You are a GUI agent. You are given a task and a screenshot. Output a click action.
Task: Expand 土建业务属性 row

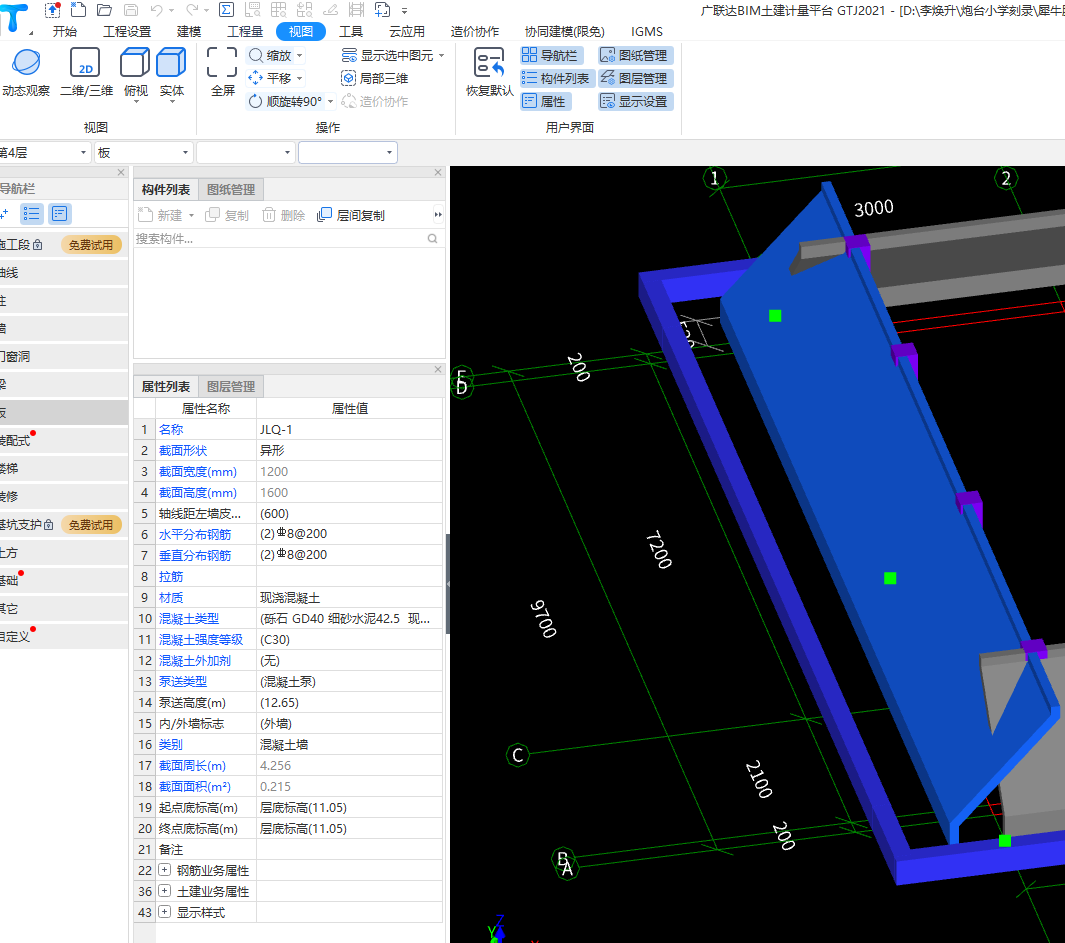(164, 891)
